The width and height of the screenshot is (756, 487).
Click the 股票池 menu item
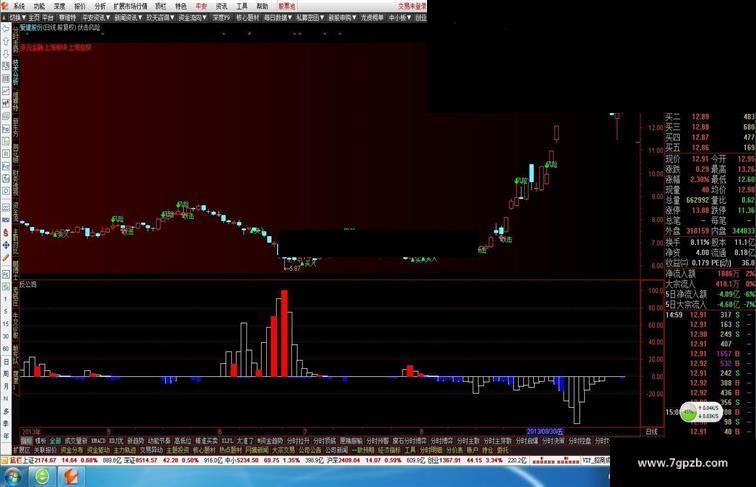point(287,6)
